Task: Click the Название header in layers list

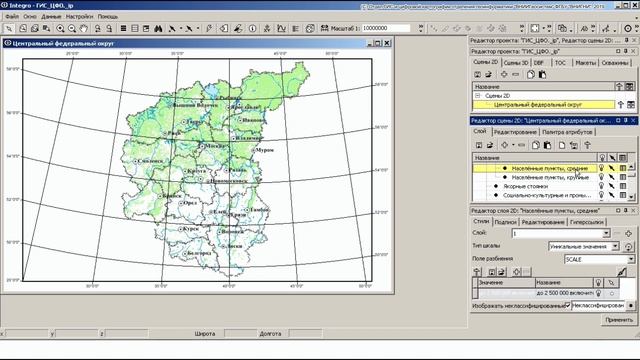Action: [535, 158]
